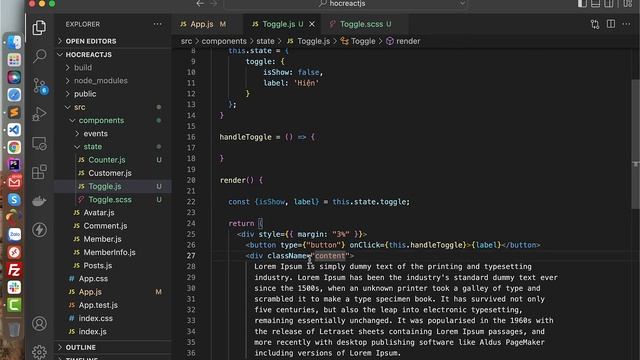640x360 pixels.
Task: Toggle the primary sidebar layout icon
Action: [x=582, y=4]
